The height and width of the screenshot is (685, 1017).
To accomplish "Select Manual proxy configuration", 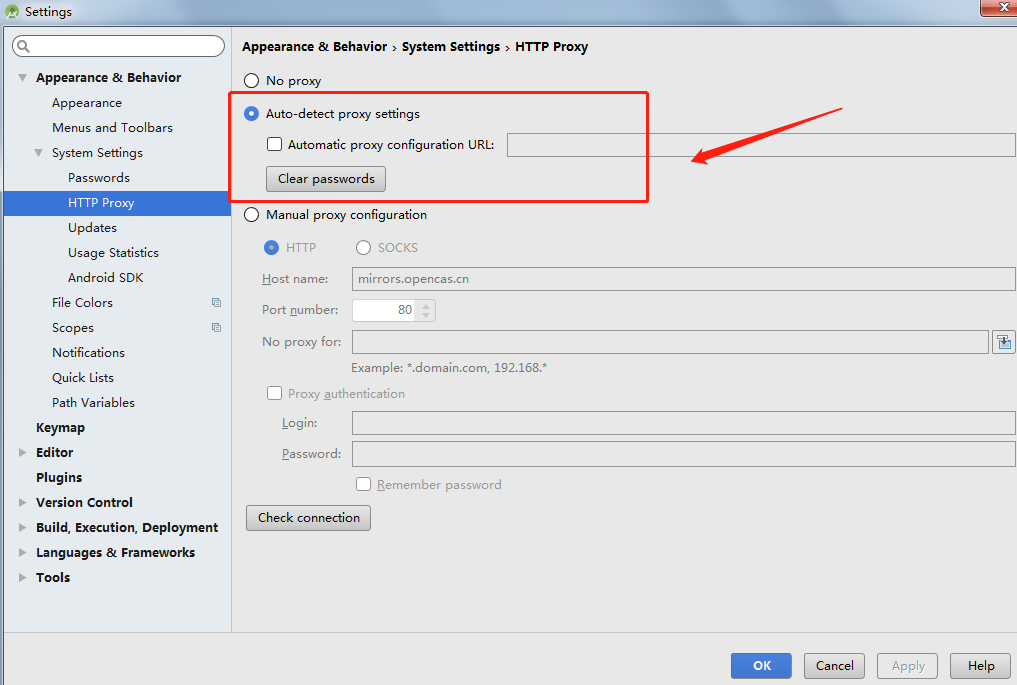I will (x=250, y=214).
